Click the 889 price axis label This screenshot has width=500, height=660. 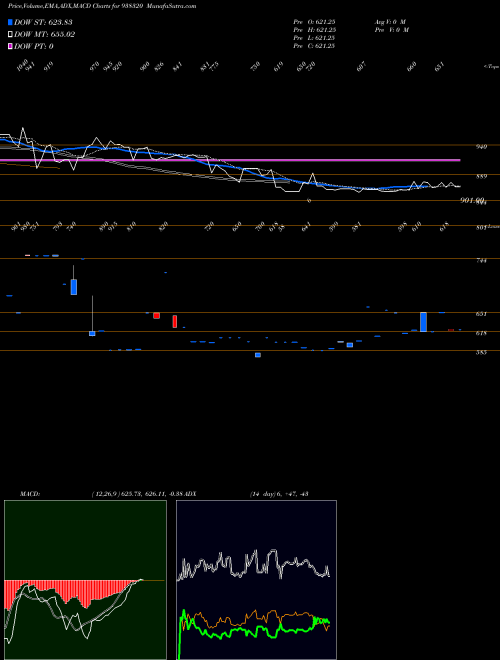point(481,176)
